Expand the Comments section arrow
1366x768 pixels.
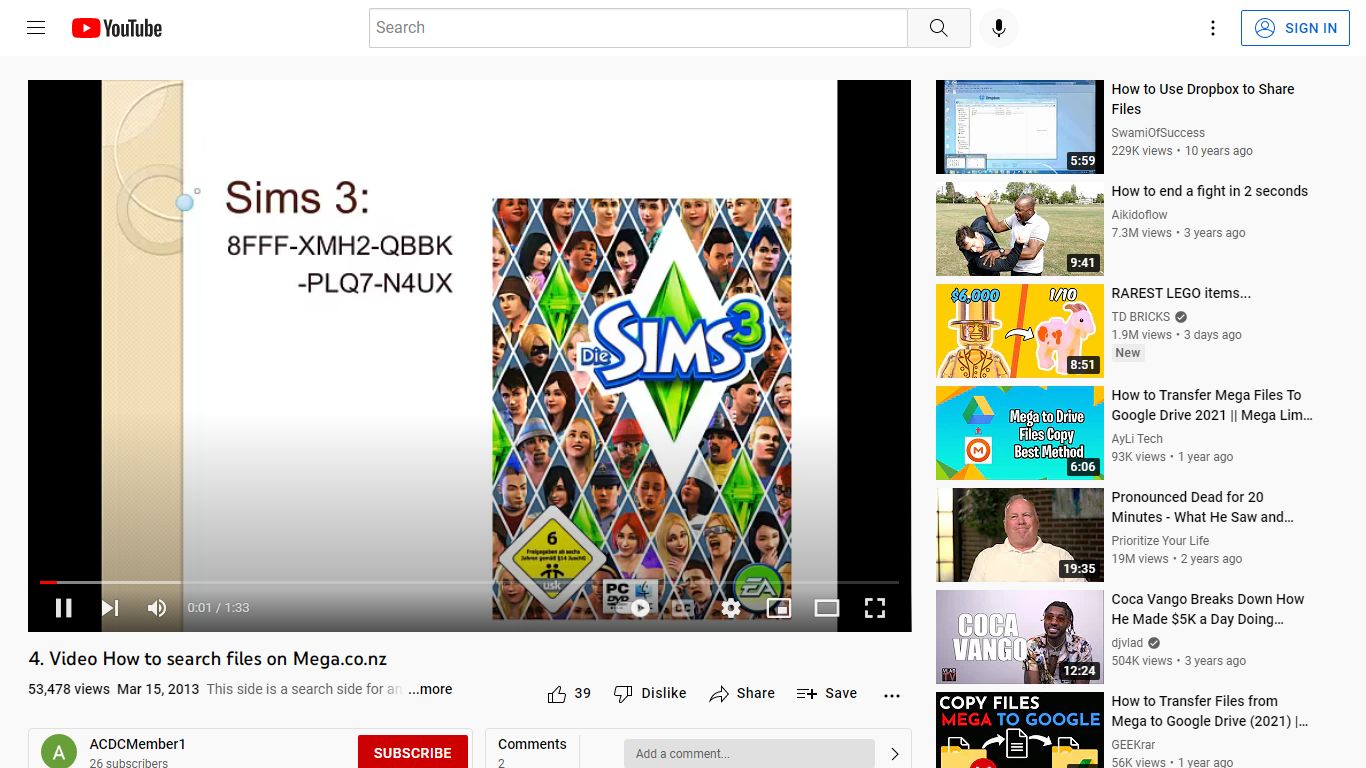[x=894, y=754]
